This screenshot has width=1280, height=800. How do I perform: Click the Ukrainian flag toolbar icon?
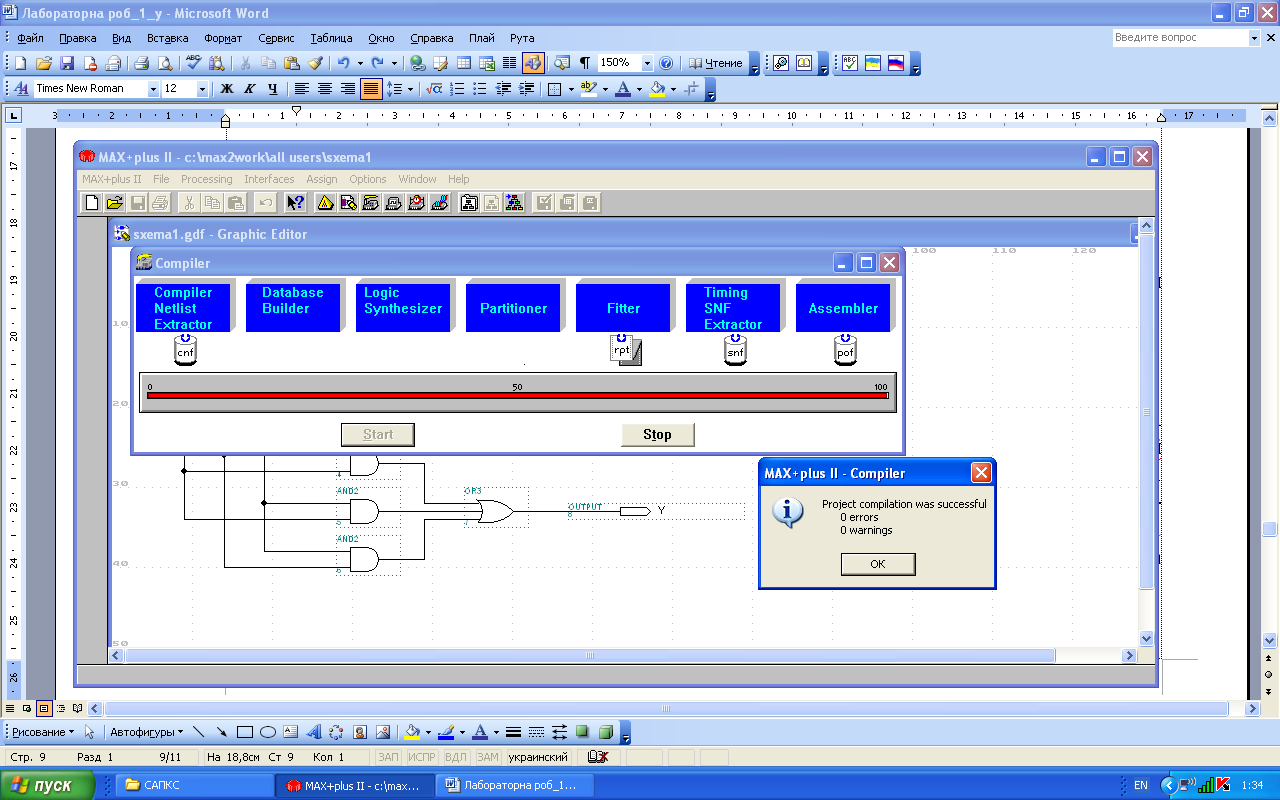click(x=873, y=63)
